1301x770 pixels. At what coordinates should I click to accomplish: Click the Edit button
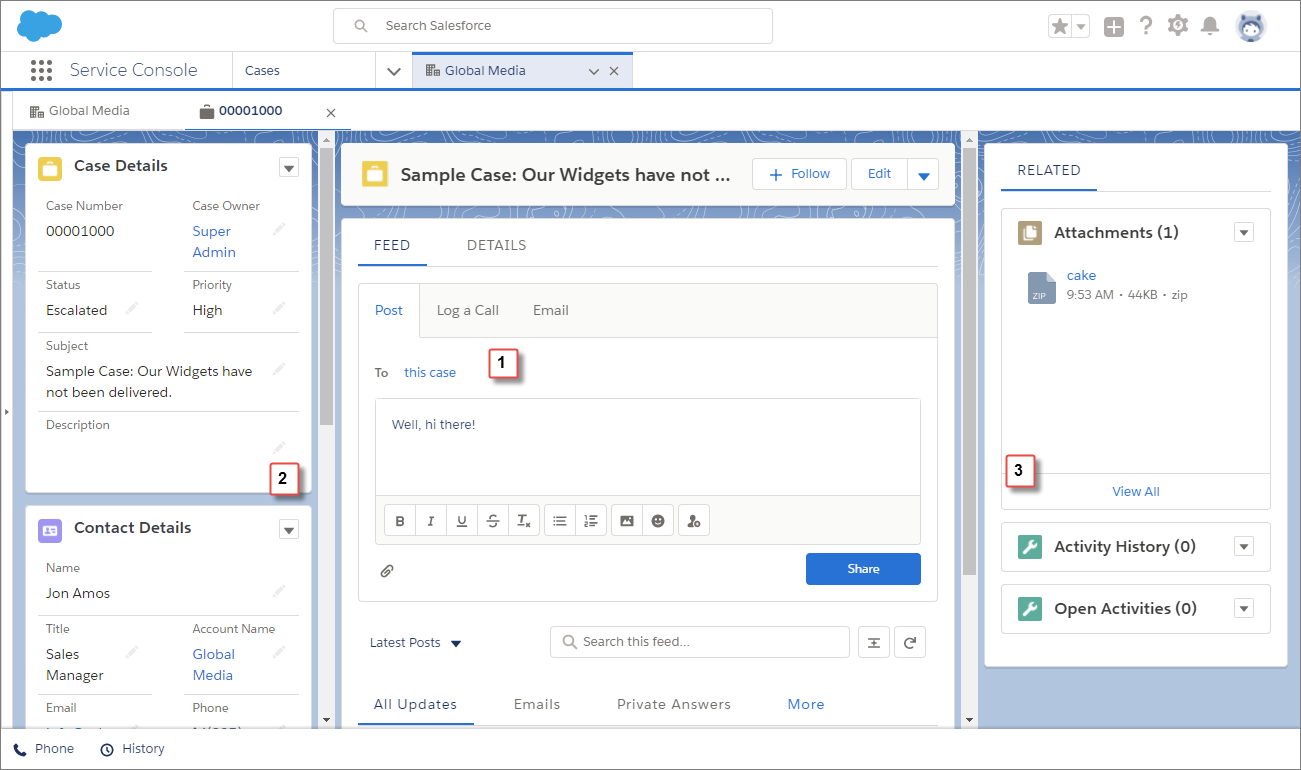tap(879, 174)
